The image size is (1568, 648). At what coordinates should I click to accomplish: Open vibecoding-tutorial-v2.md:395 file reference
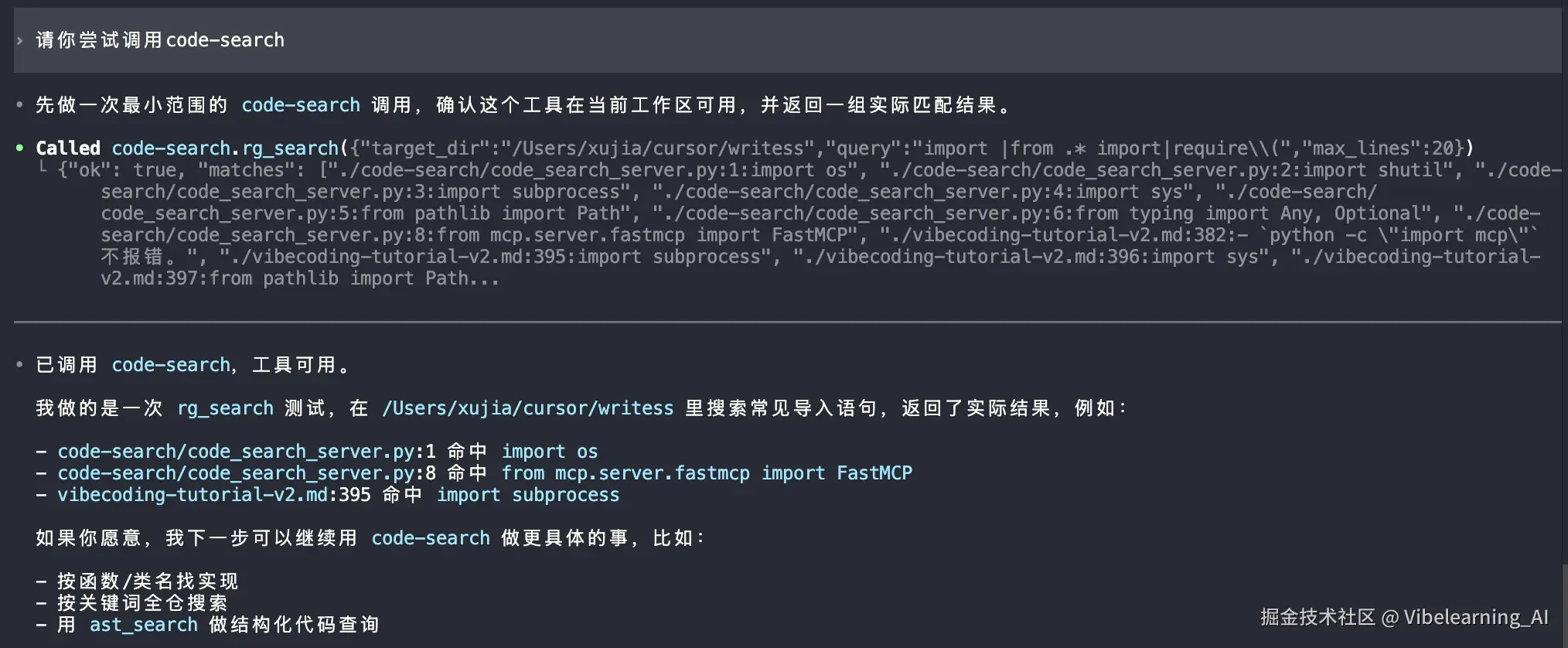[x=213, y=495]
